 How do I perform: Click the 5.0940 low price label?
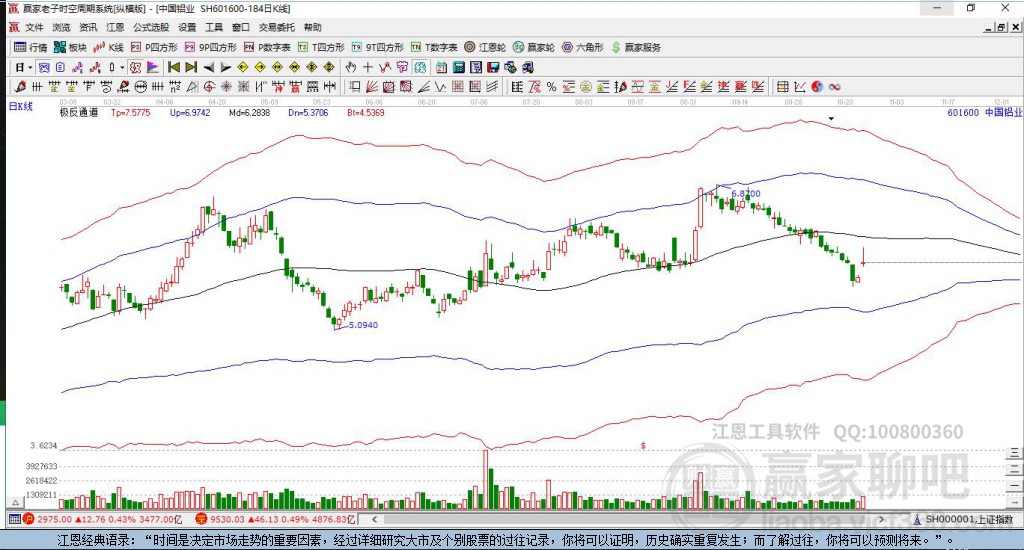(363, 325)
